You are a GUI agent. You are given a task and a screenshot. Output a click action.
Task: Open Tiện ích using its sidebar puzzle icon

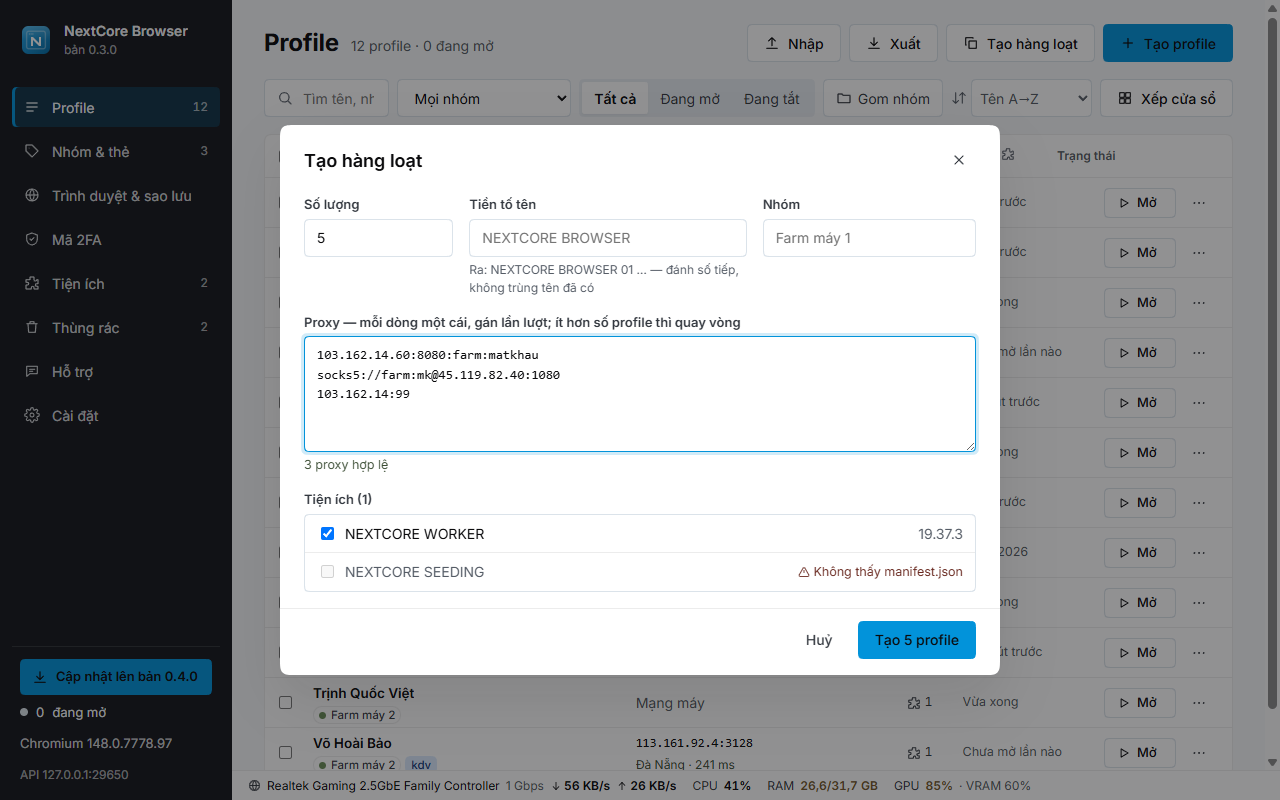pos(32,283)
